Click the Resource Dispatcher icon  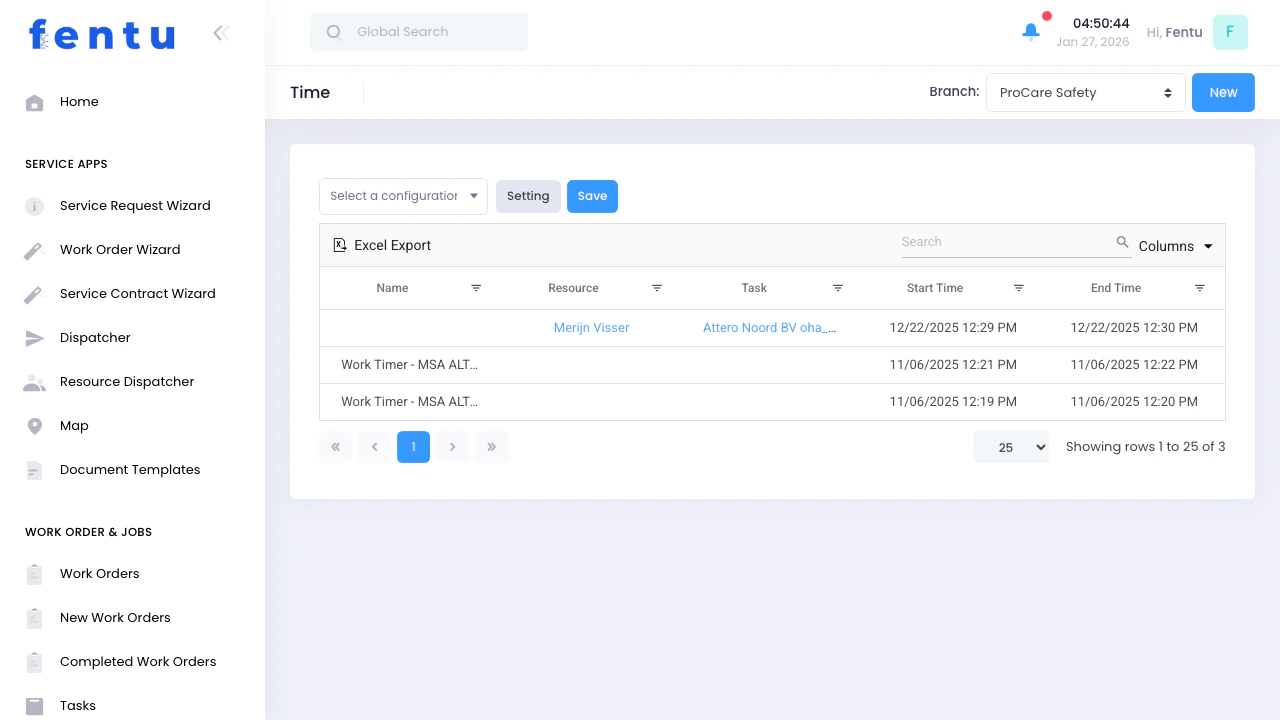tap(34, 381)
